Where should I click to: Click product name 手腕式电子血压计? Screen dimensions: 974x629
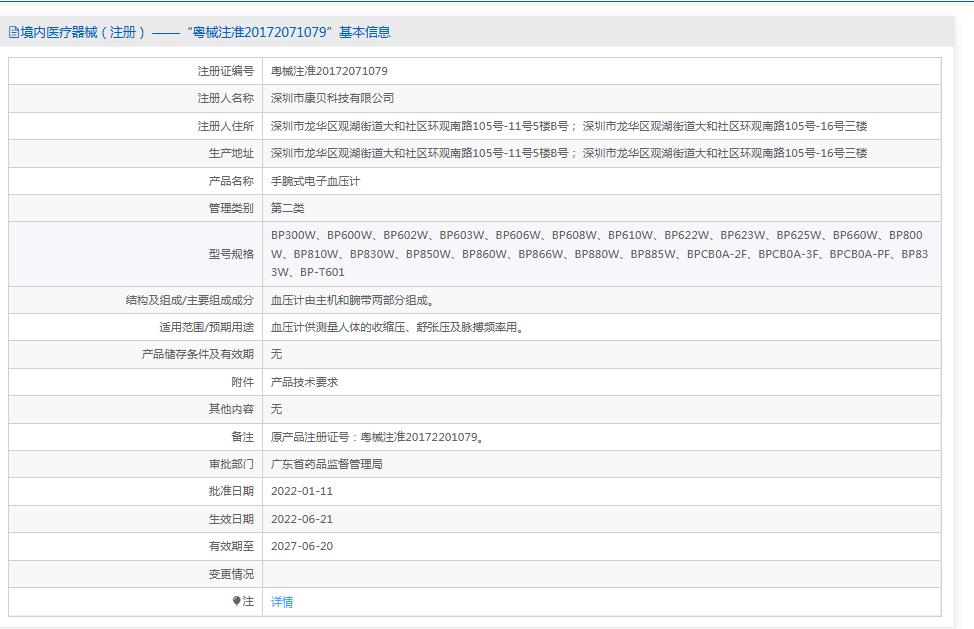click(316, 181)
